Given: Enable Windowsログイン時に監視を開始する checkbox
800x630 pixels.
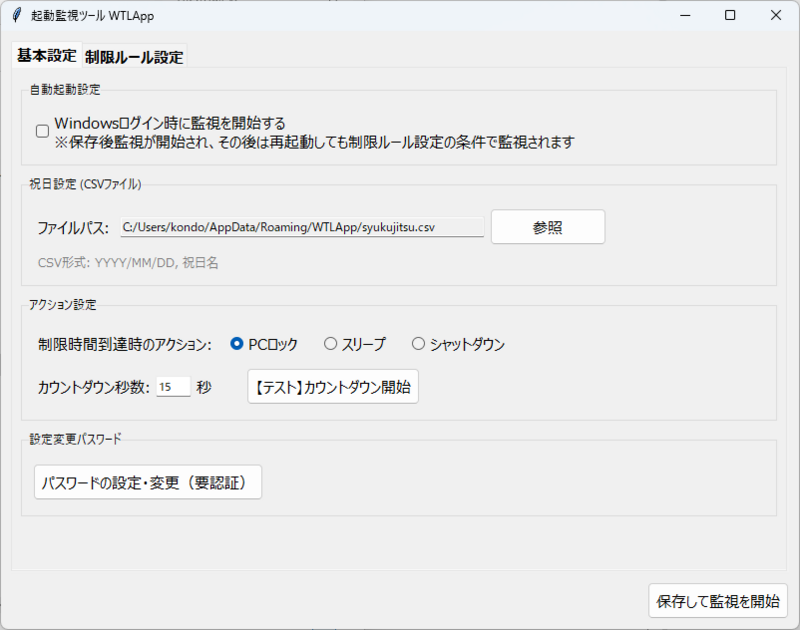Looking at the screenshot, I should click(x=42, y=131).
